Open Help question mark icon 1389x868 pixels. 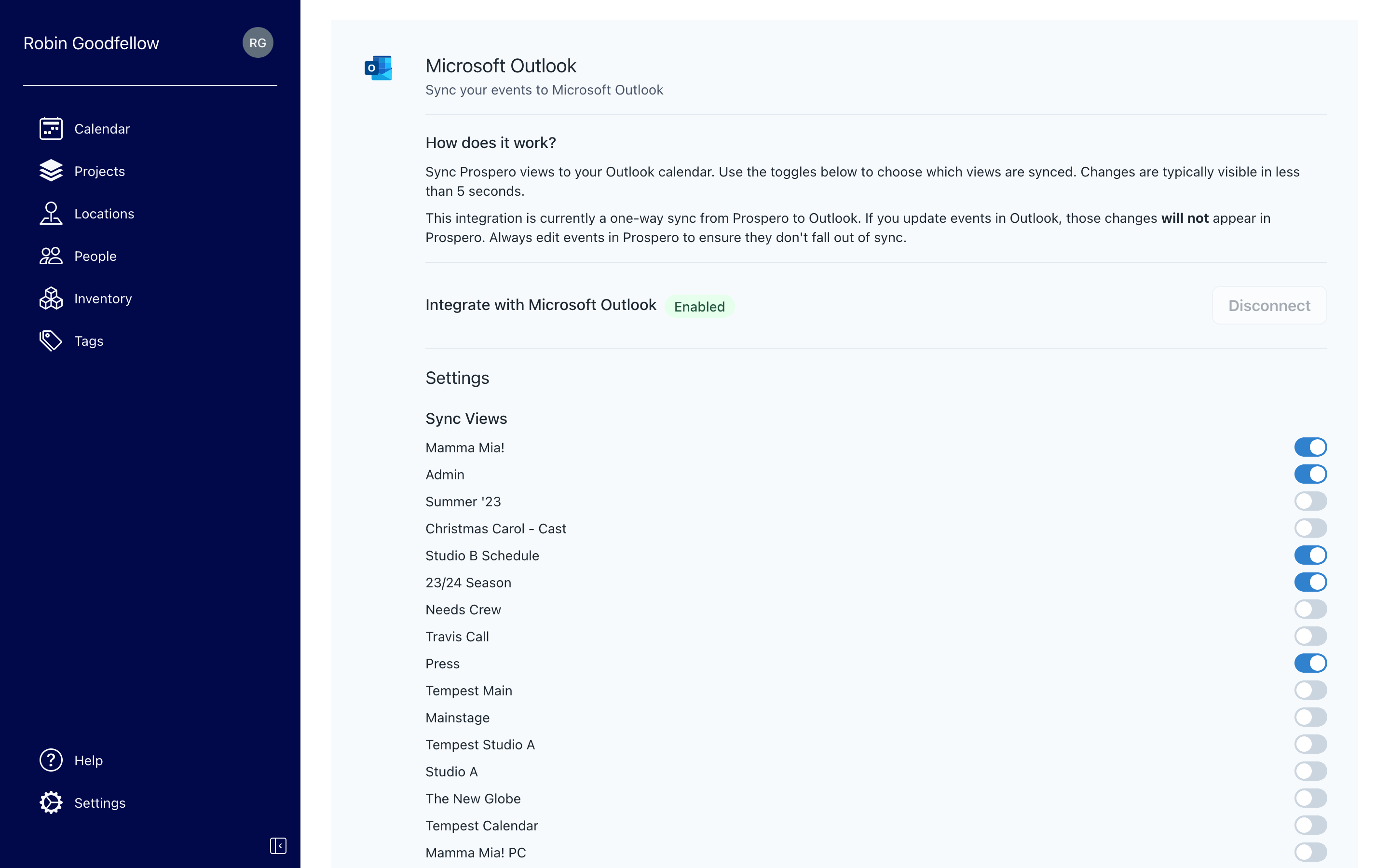coord(51,760)
